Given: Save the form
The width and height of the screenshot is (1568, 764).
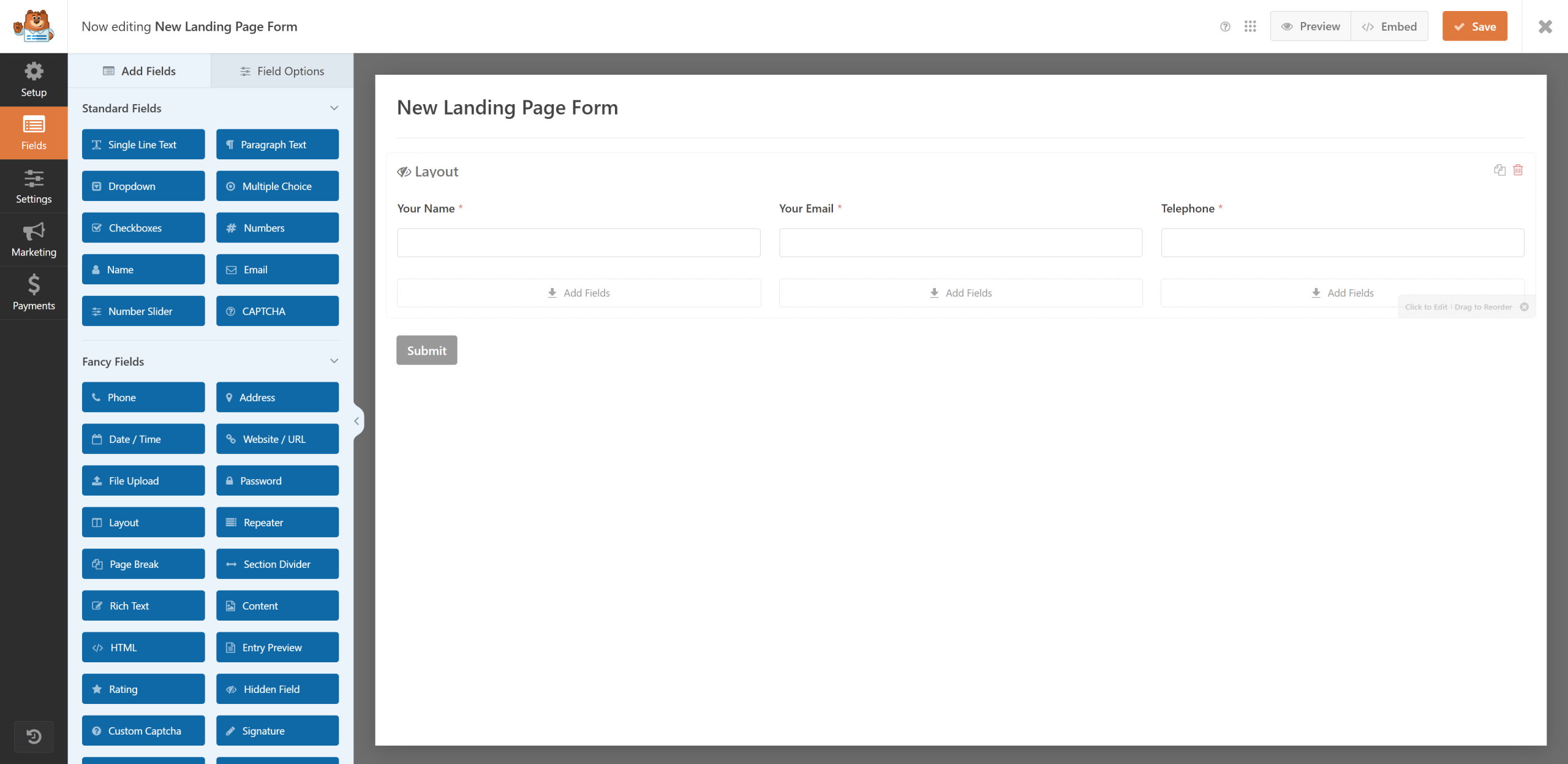Looking at the screenshot, I should [1474, 26].
